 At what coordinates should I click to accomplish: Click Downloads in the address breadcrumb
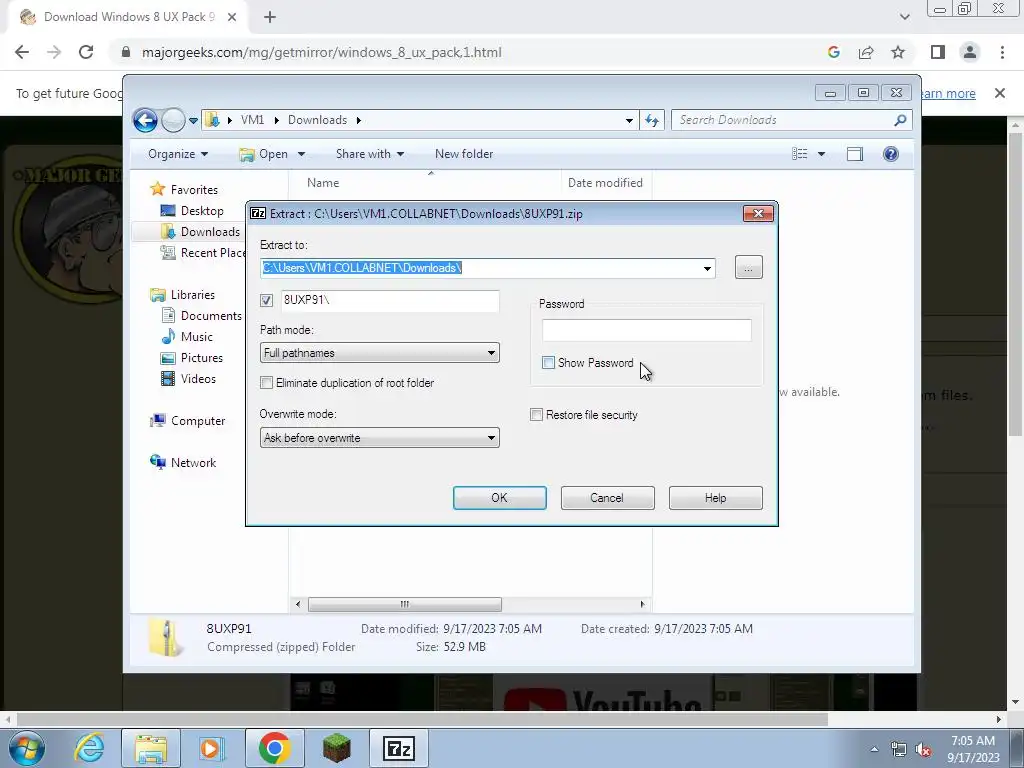pyautogui.click(x=317, y=120)
